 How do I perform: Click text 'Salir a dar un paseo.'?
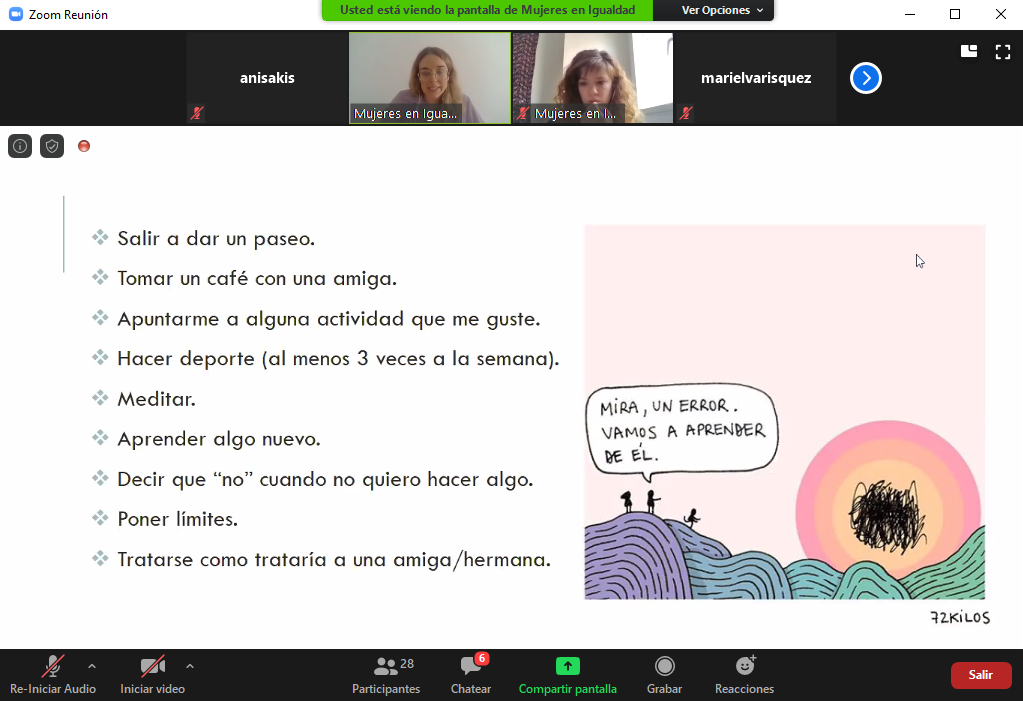[216, 239]
